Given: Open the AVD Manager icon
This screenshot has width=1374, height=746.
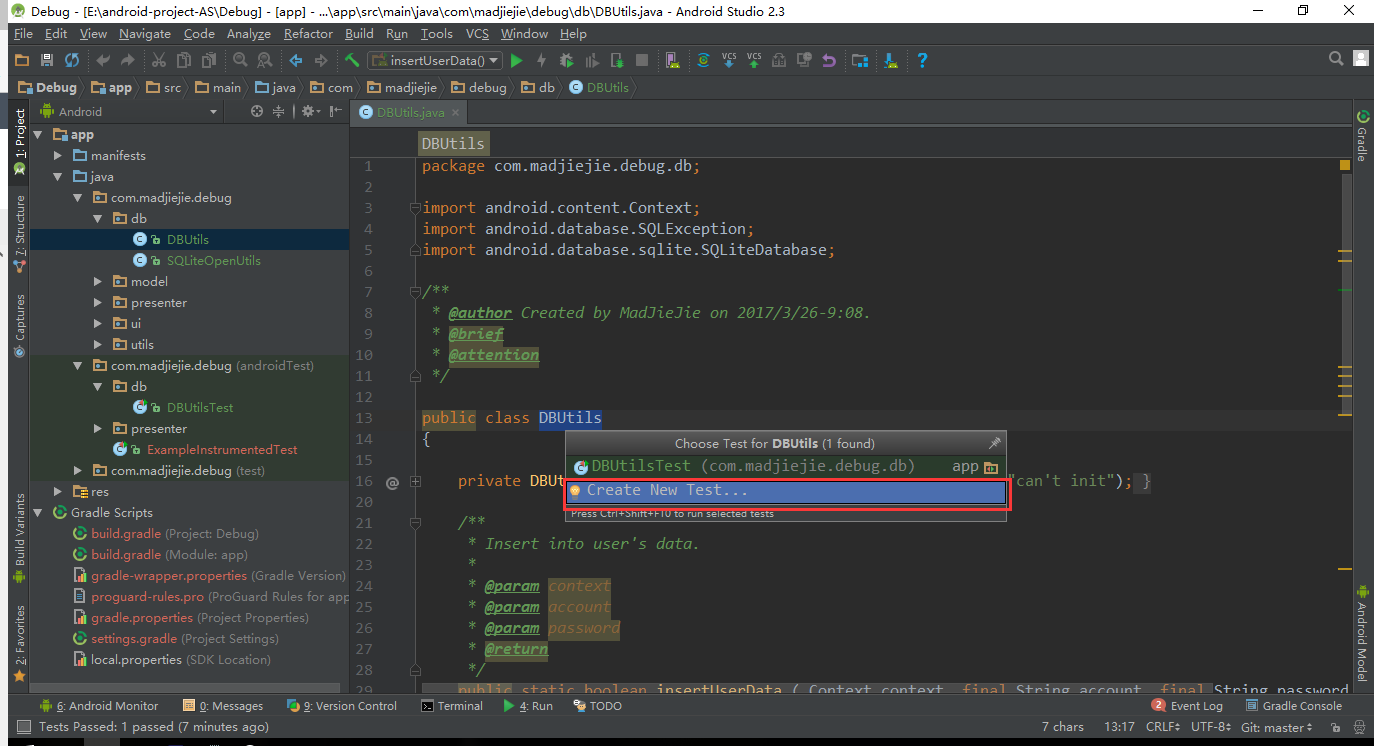Looking at the screenshot, I should click(x=672, y=60).
